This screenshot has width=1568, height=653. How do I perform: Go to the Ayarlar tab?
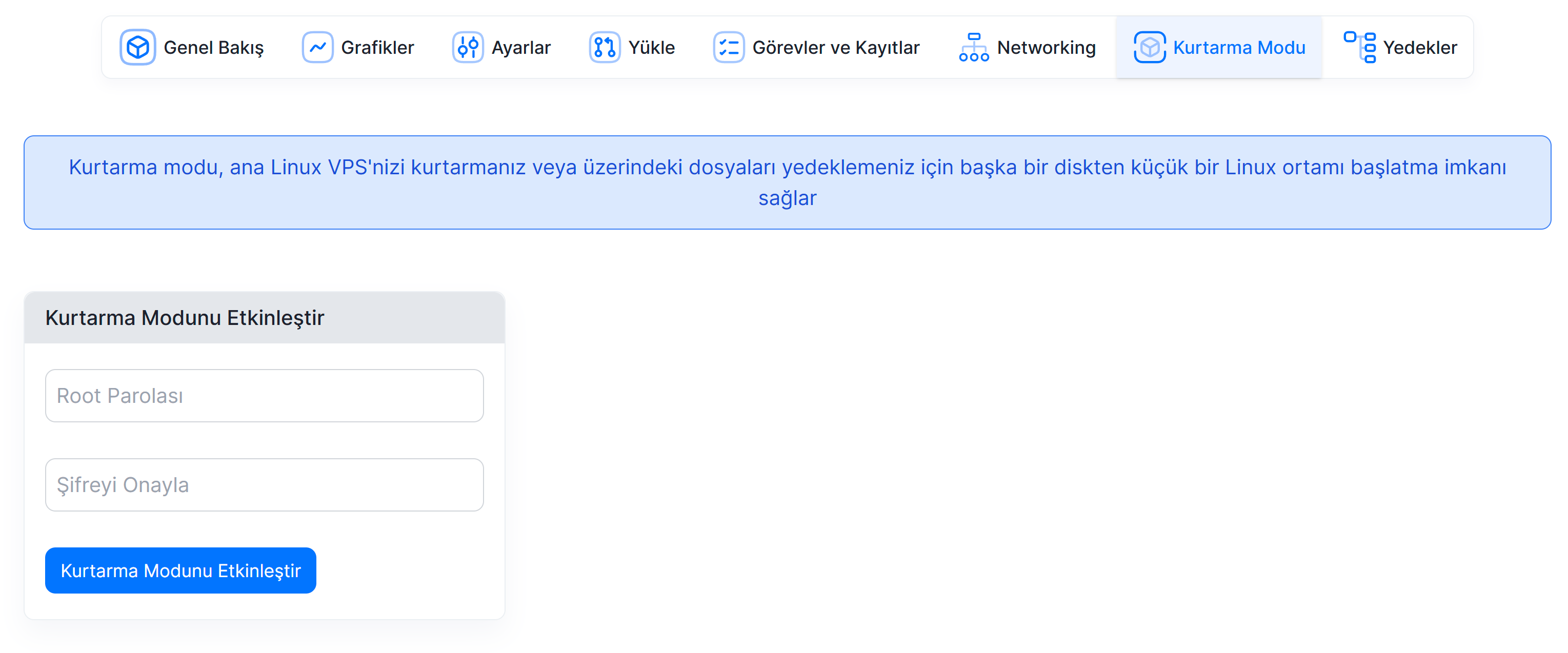pos(501,48)
